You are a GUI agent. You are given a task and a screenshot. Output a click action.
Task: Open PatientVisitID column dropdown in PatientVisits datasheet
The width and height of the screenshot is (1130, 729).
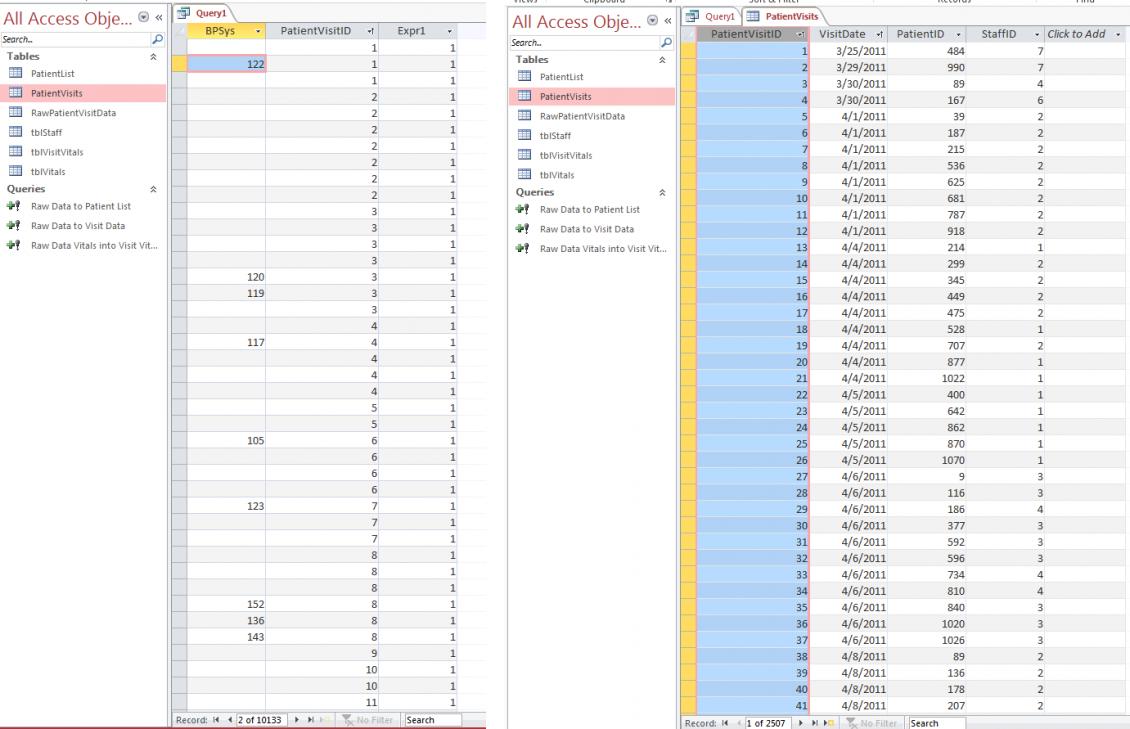tap(801, 34)
